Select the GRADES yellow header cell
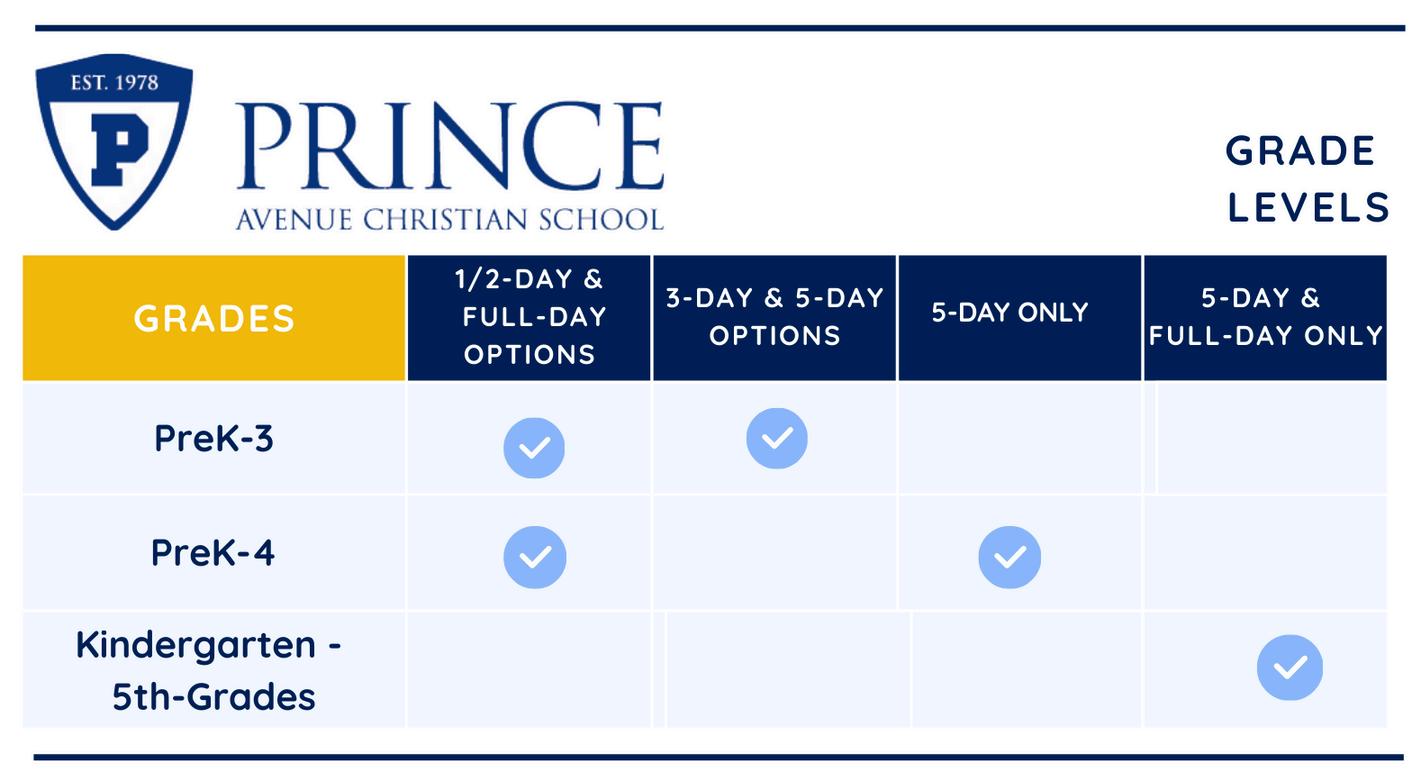Viewport: 1421px width, 781px height. pos(214,318)
